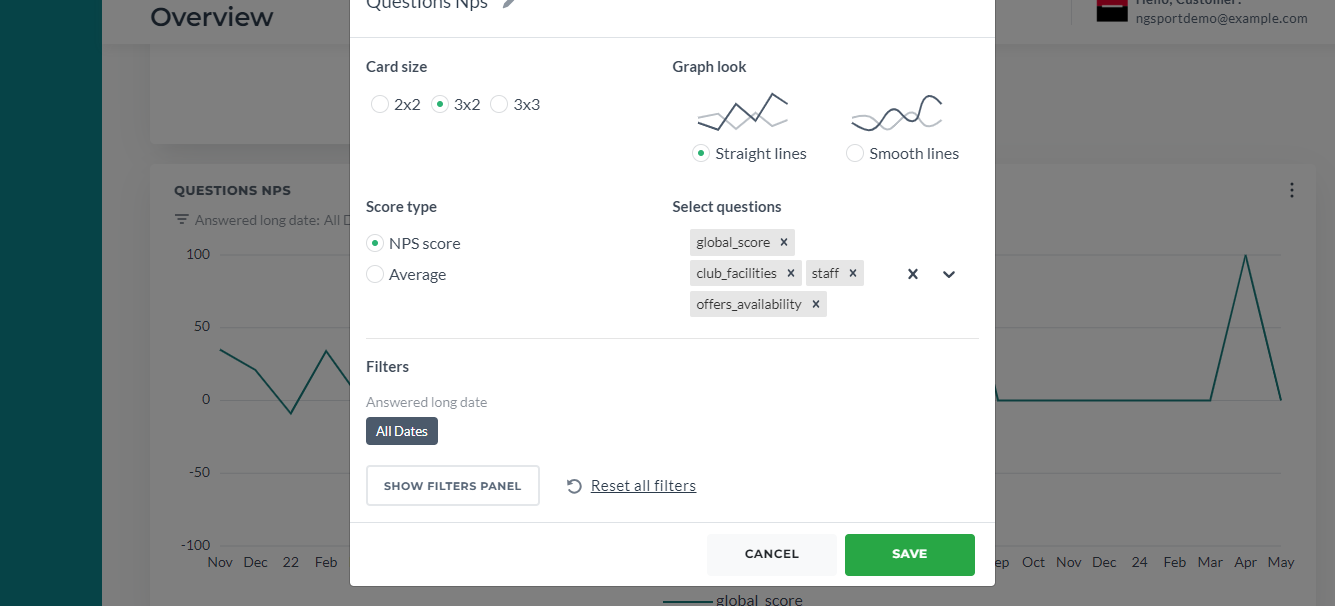This screenshot has width=1335, height=606.
Task: Remove the offers_availability tag
Action: (x=816, y=304)
